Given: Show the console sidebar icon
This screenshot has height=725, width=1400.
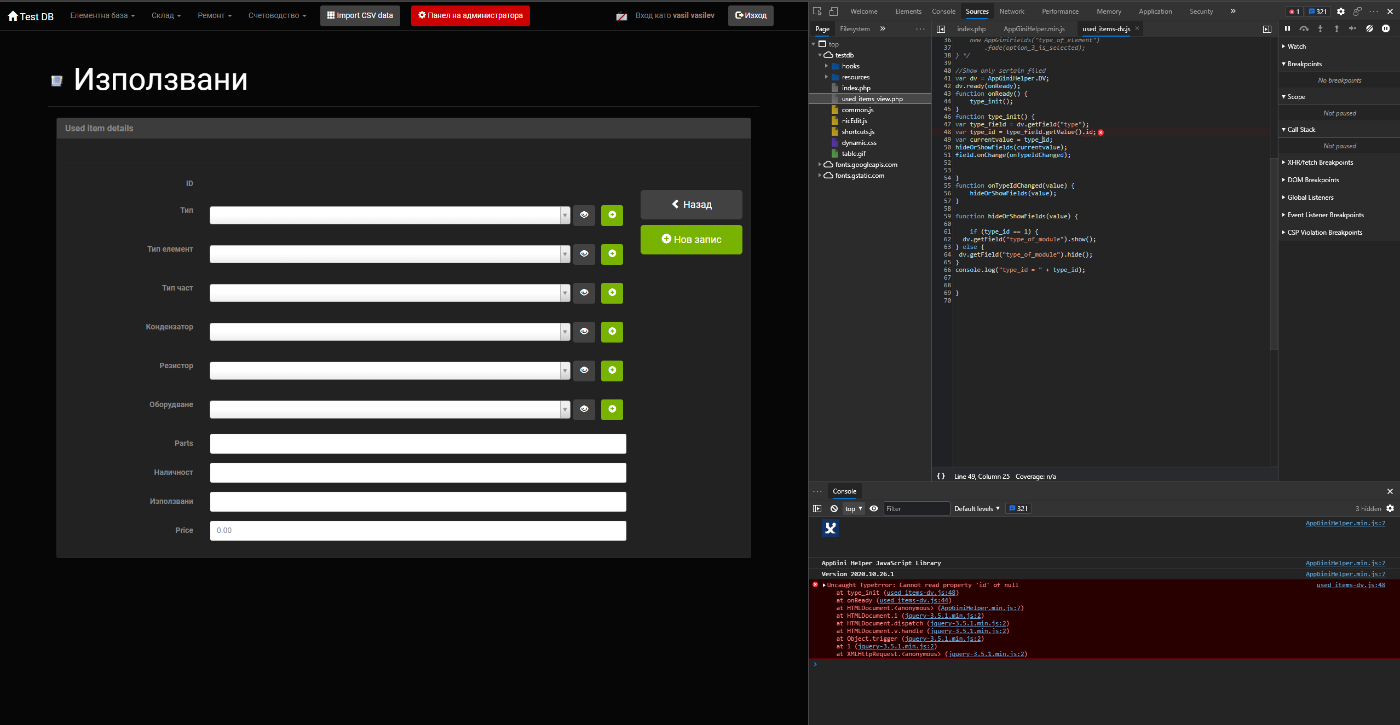Looking at the screenshot, I should (x=817, y=508).
